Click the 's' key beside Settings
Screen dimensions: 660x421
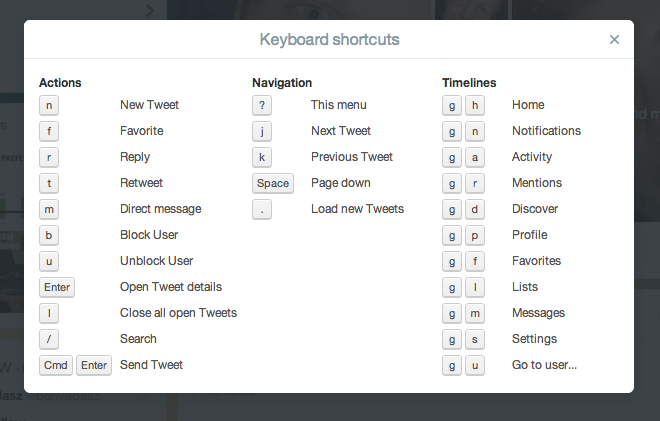(475, 339)
